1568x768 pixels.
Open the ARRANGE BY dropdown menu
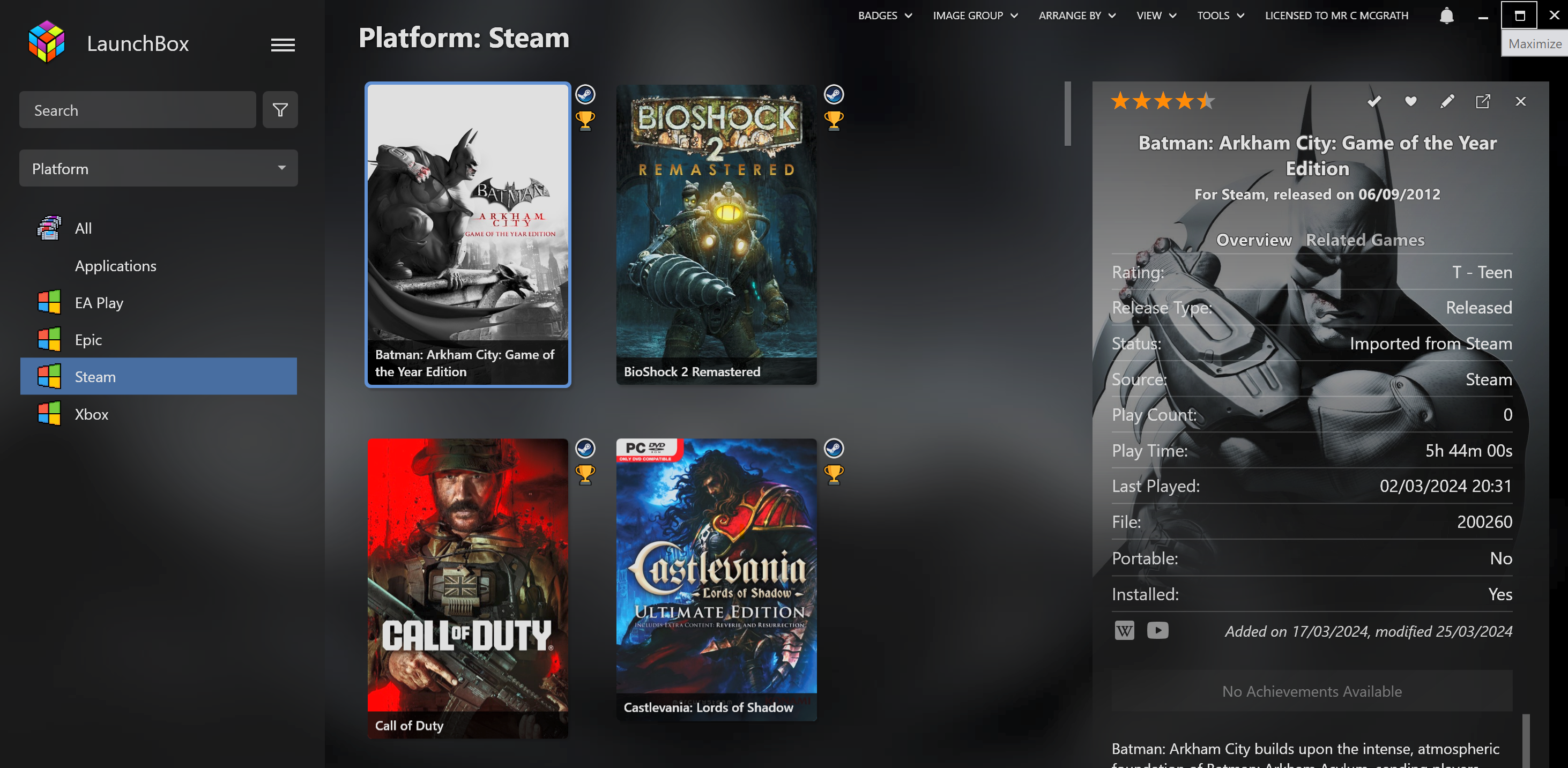pos(1076,16)
